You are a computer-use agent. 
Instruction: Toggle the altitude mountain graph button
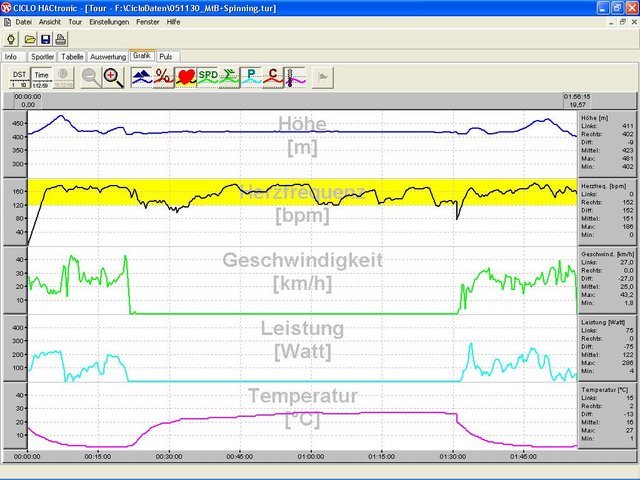(x=142, y=78)
